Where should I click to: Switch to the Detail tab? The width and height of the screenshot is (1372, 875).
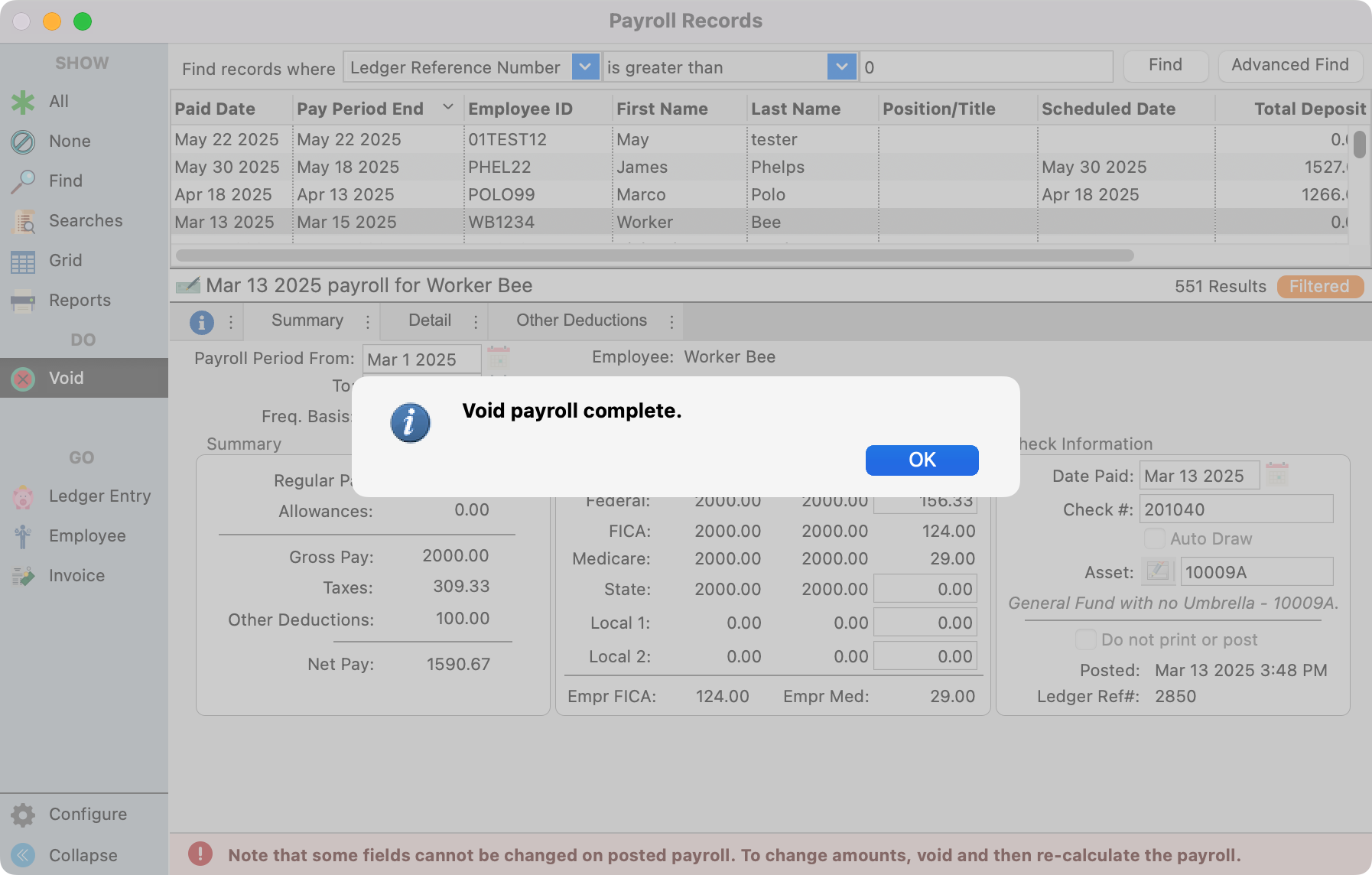[429, 320]
